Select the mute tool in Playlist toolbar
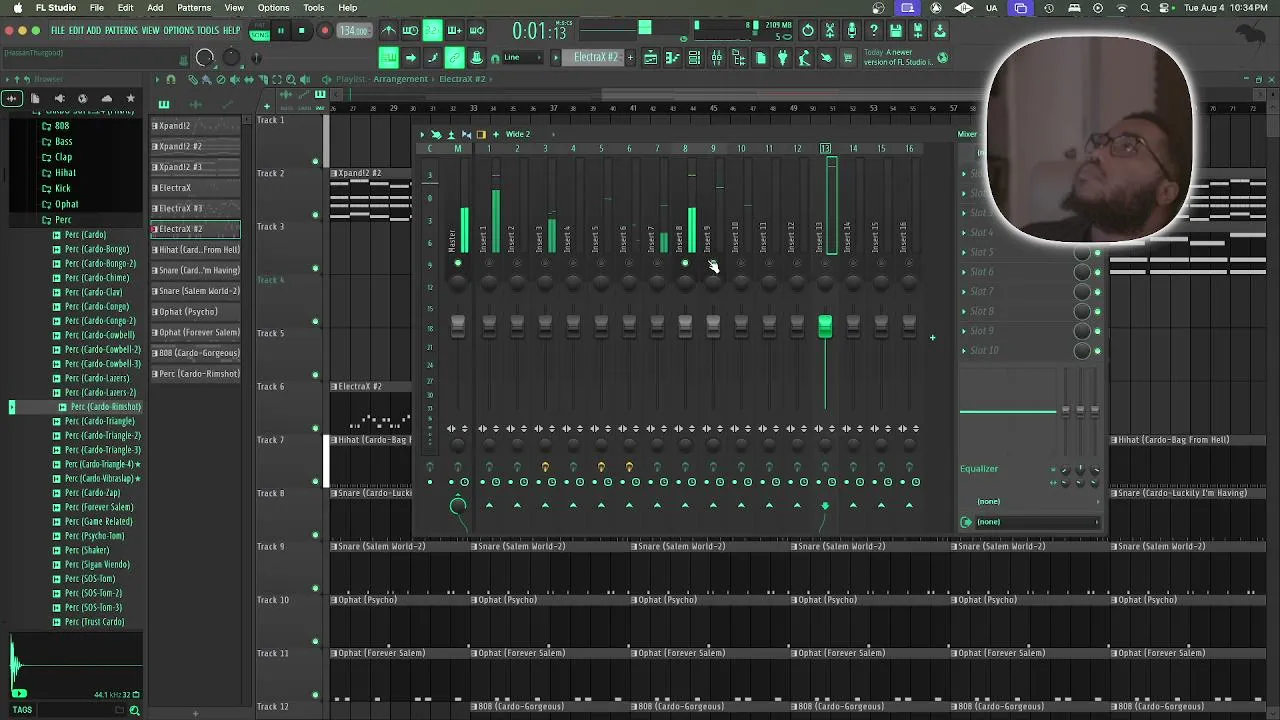1280x720 pixels. (x=235, y=79)
